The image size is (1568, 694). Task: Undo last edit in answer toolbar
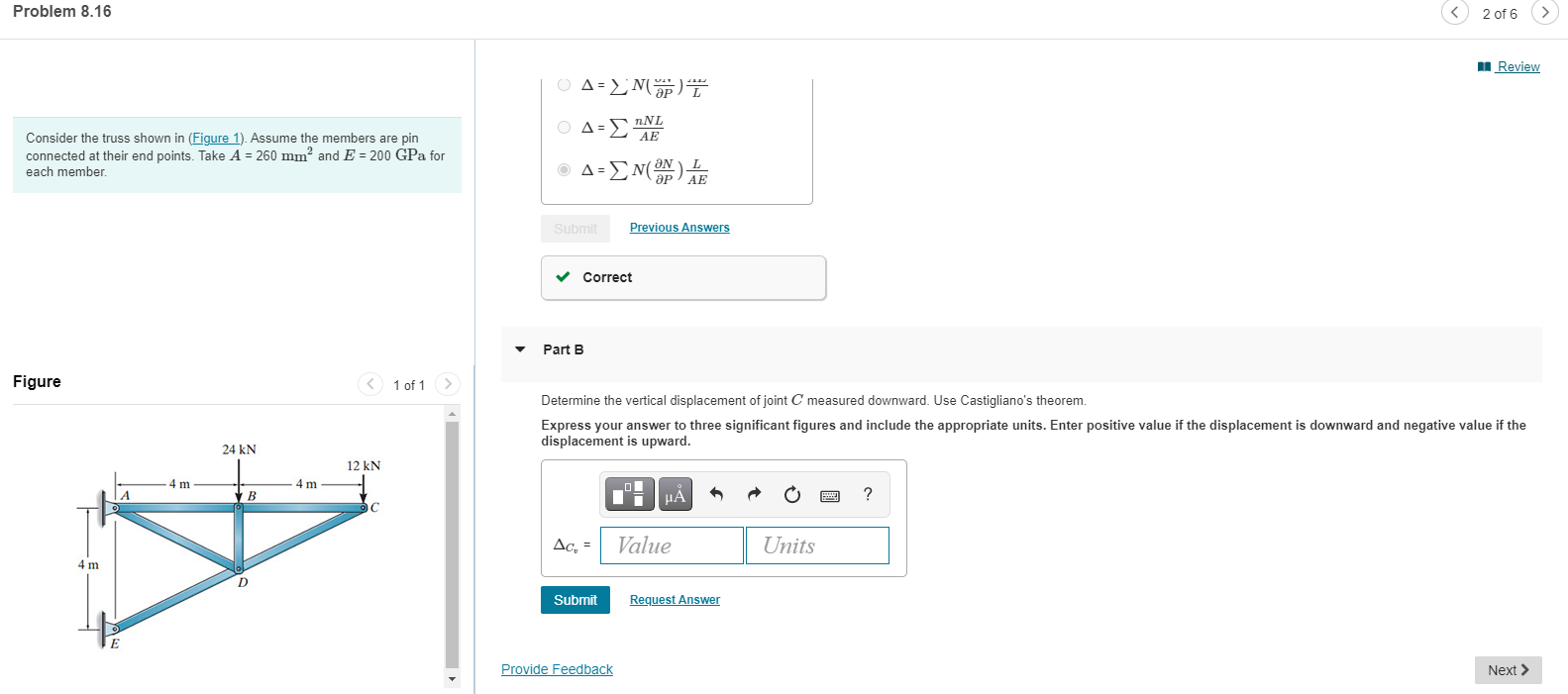click(x=716, y=494)
